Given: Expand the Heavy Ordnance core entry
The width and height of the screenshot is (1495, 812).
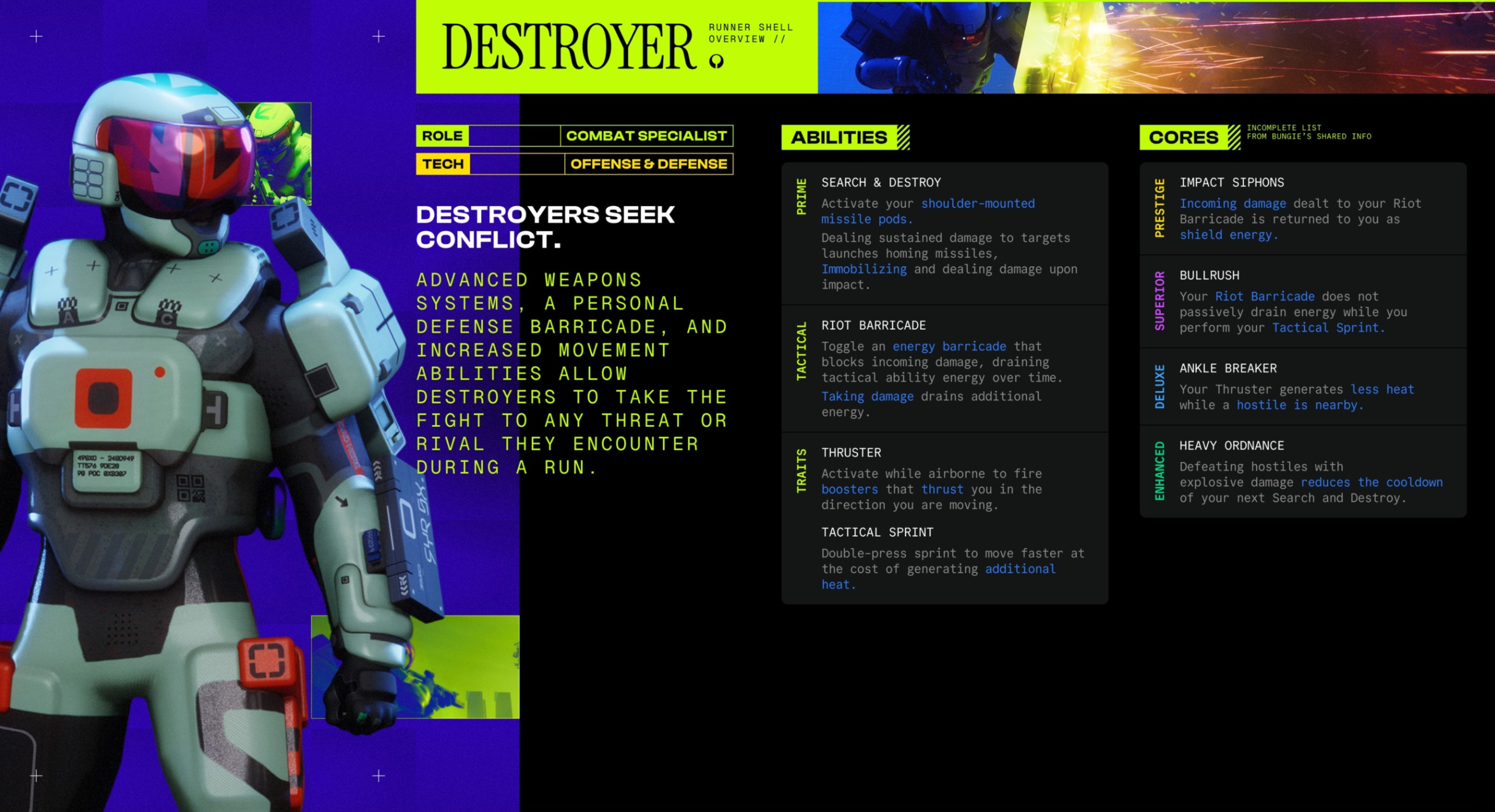Looking at the screenshot, I should pyautogui.click(x=1302, y=472).
